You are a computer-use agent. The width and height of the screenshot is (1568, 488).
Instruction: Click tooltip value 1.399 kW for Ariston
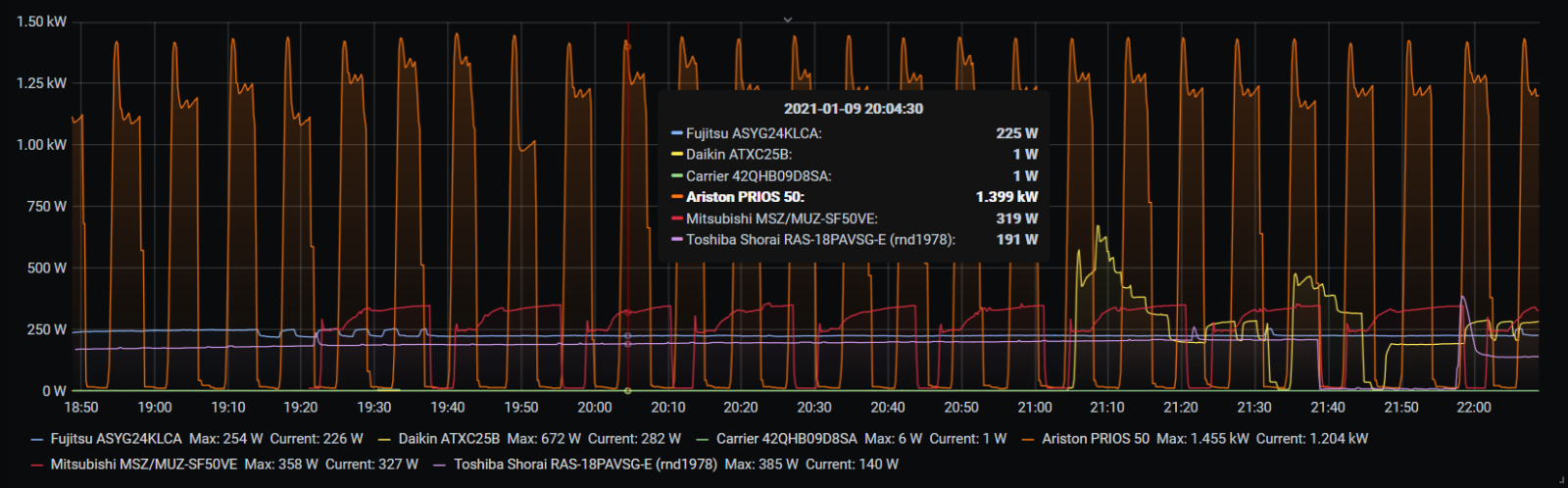[x=1006, y=197]
